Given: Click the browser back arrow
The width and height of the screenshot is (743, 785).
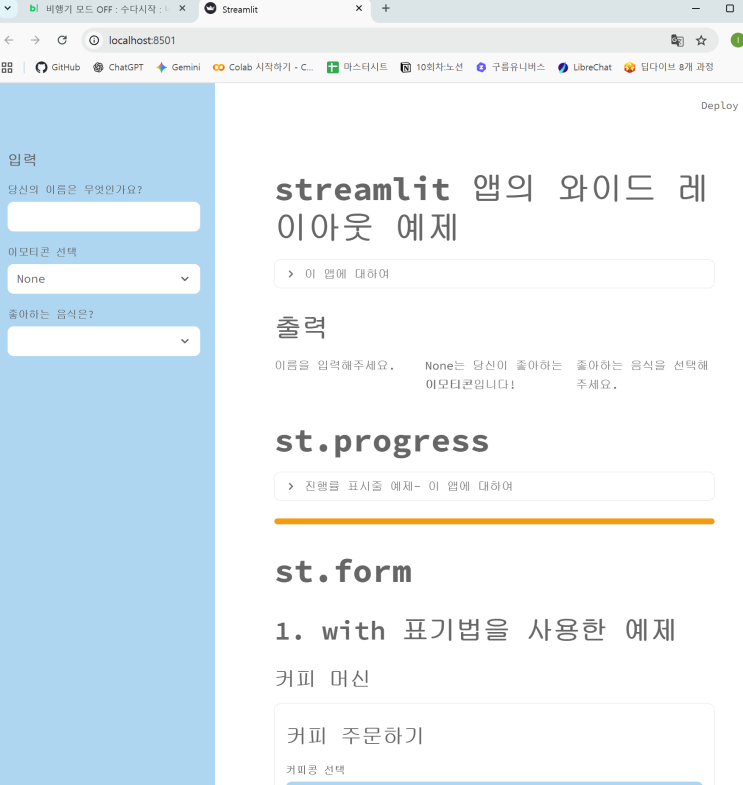Looking at the screenshot, I should pyautogui.click(x=9, y=40).
